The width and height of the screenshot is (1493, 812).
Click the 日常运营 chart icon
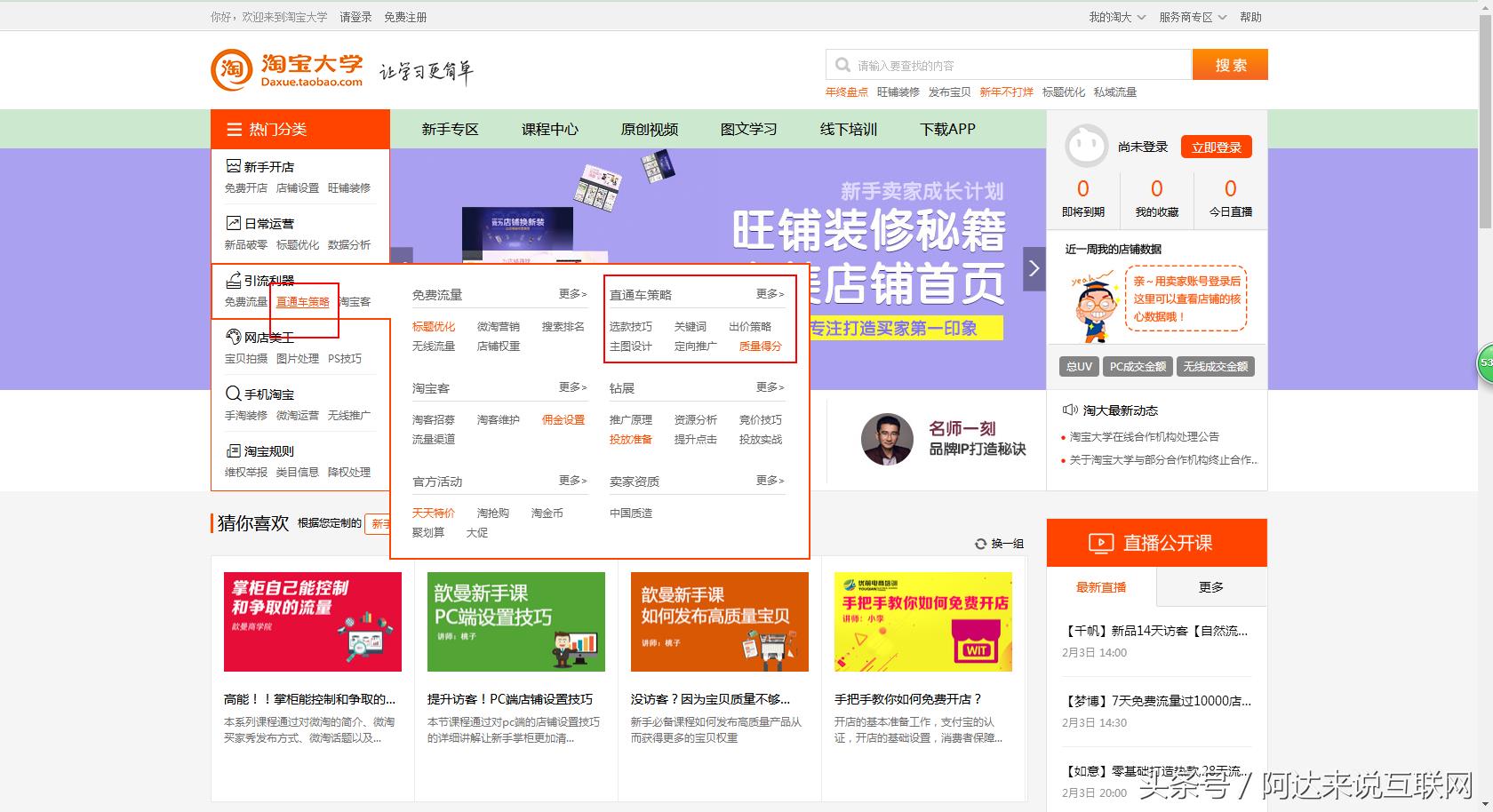pos(233,223)
